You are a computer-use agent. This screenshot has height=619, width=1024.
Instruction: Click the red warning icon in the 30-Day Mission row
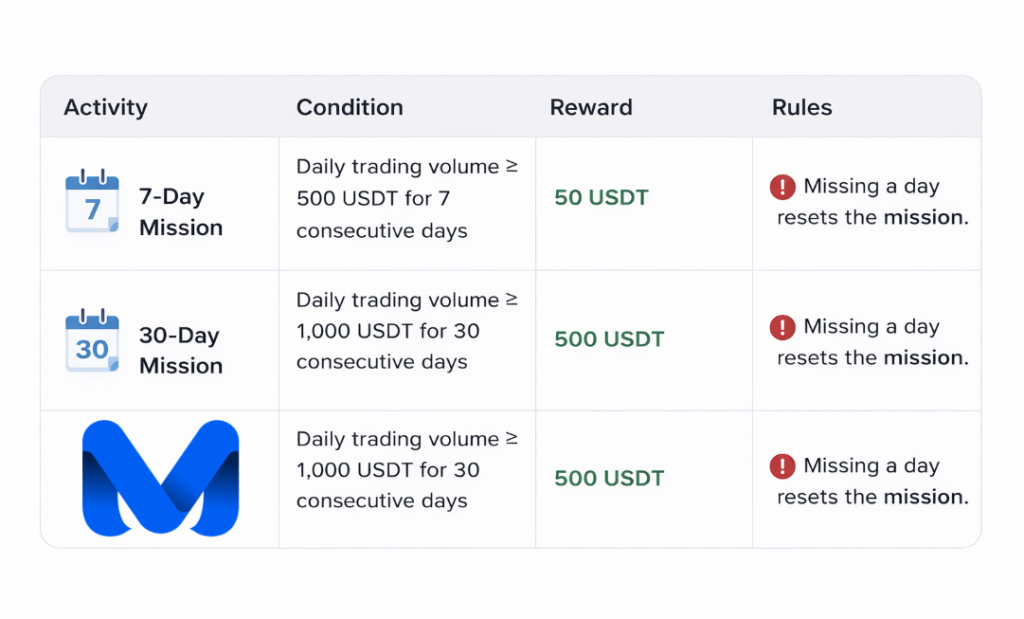[782, 327]
